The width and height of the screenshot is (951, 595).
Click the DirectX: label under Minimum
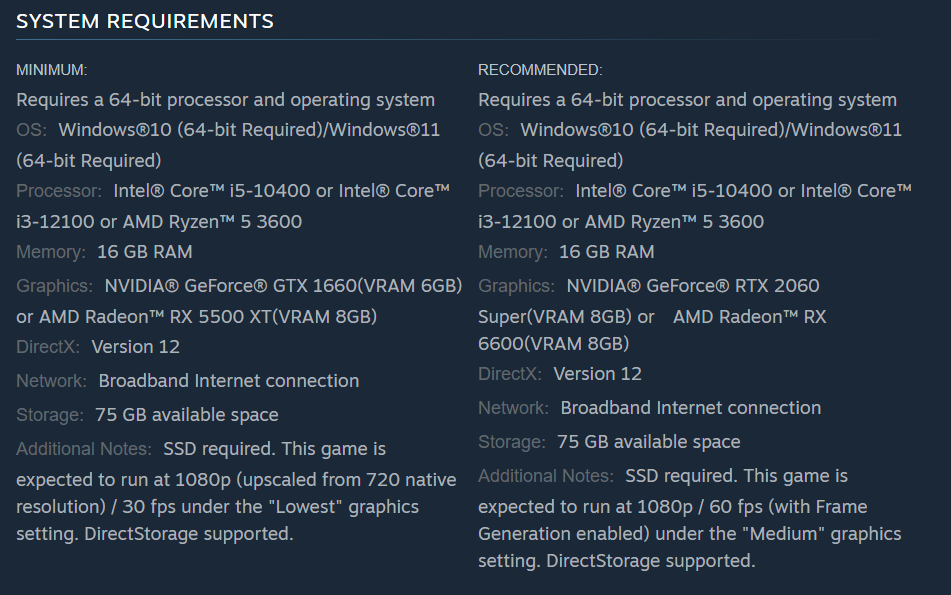49,347
